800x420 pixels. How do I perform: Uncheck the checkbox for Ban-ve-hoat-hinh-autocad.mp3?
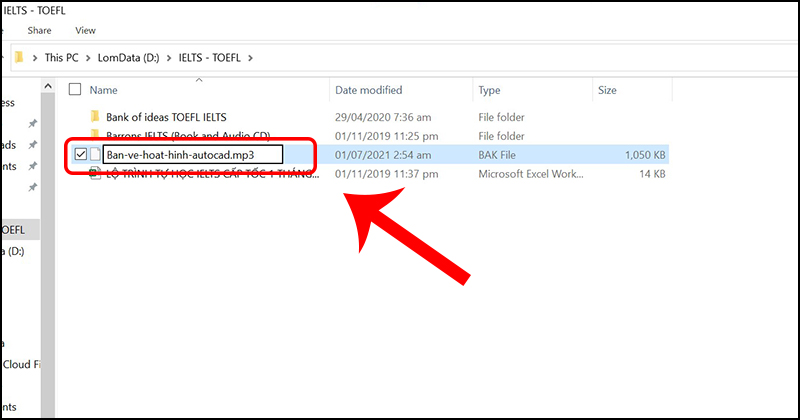coord(81,154)
